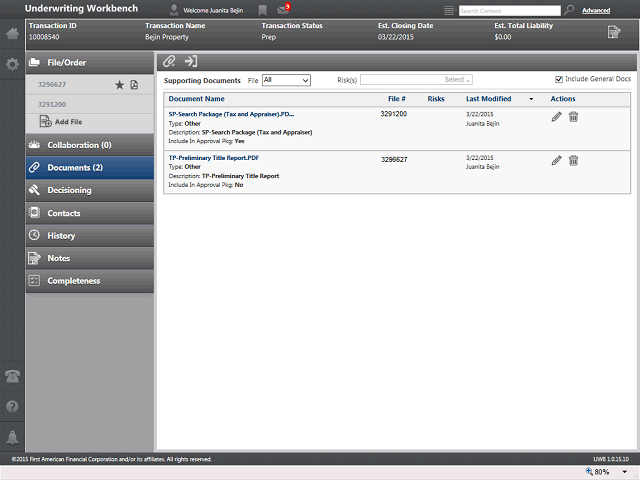Screen dimensions: 640x480
Task: Click closing date 03/22/2015 value
Action: click(396, 37)
